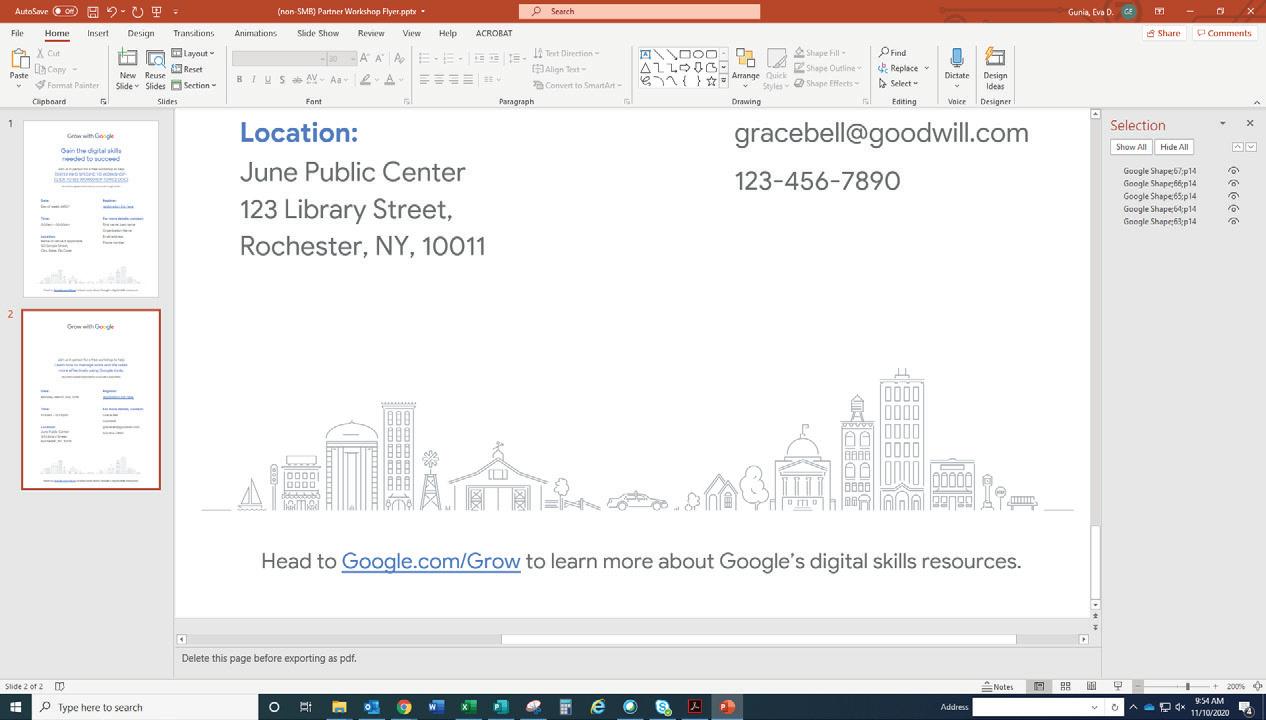Open the ACROBAT tab
The width and height of the screenshot is (1266, 720).
[x=494, y=33]
